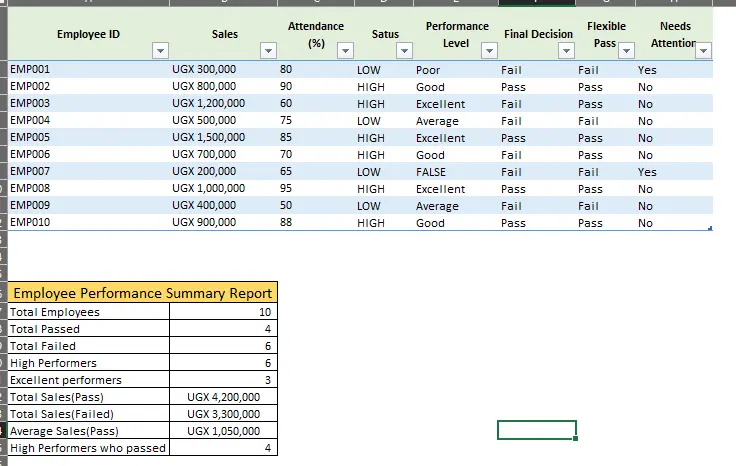
Task: Open the Performance Level filter dropdown
Action: 489,50
